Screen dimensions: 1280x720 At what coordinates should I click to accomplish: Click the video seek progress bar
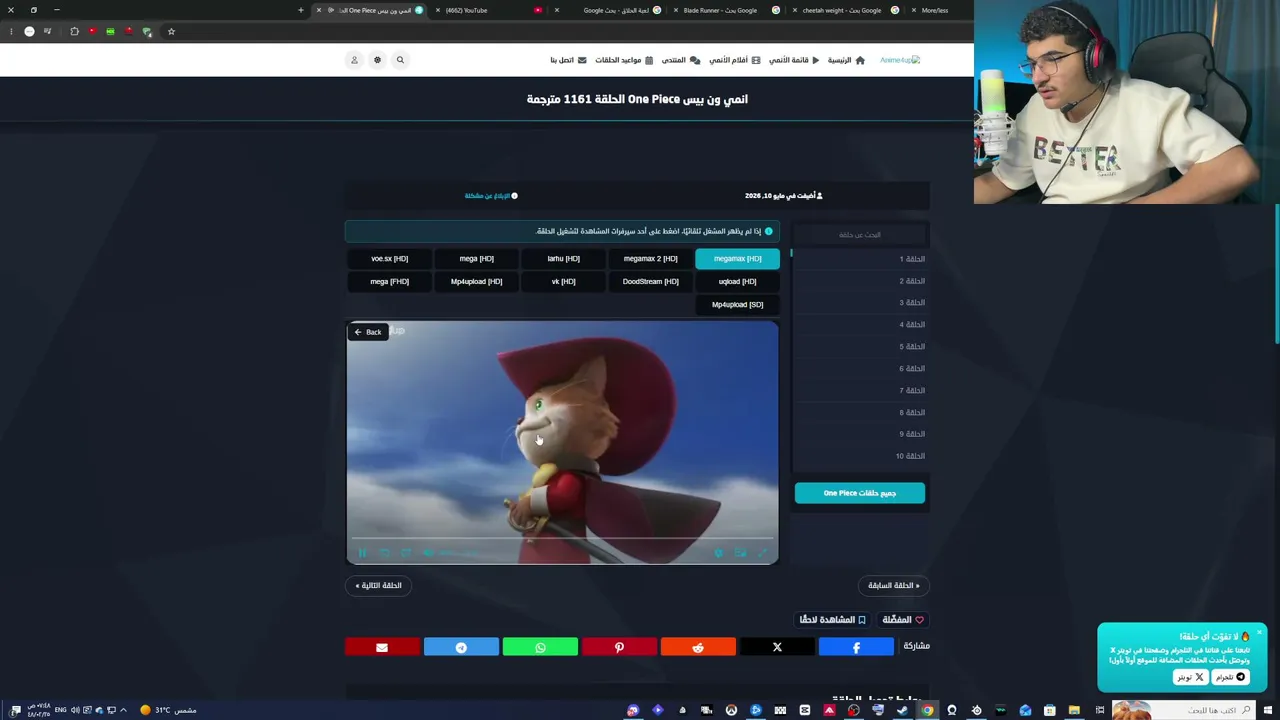562,539
